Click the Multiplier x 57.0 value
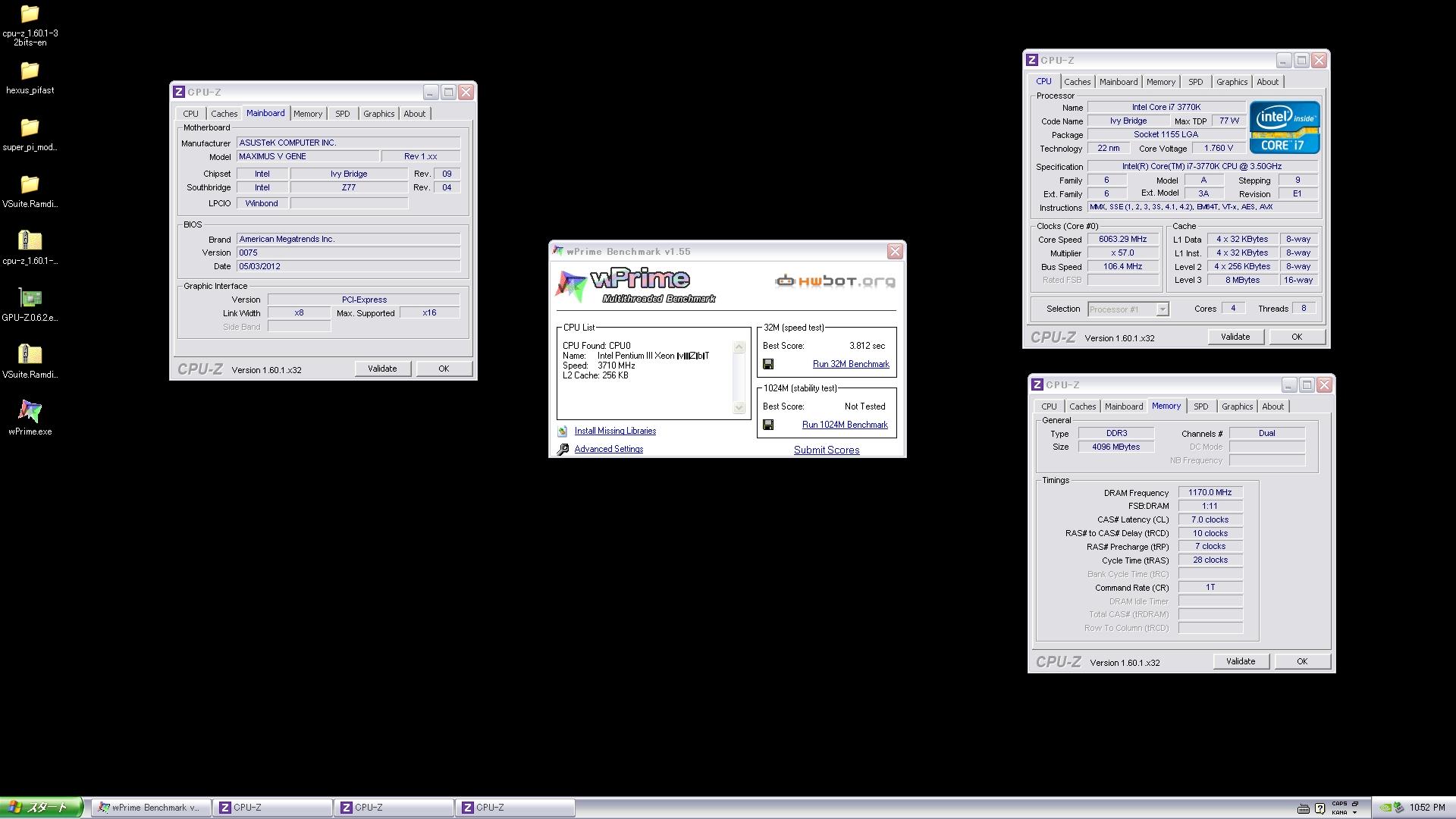 (x=1123, y=253)
